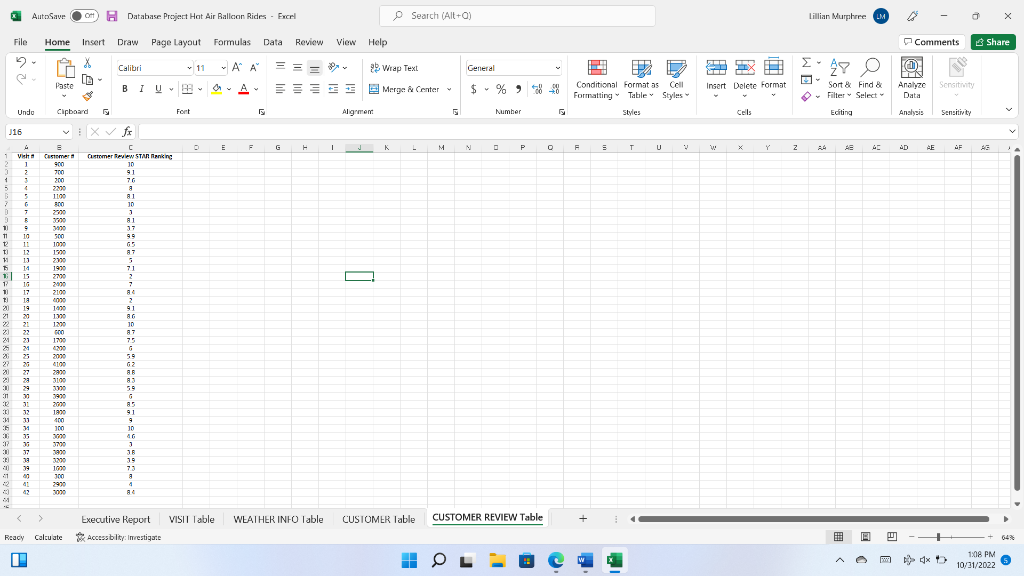Open Cell Styles gallery

pos(676,79)
